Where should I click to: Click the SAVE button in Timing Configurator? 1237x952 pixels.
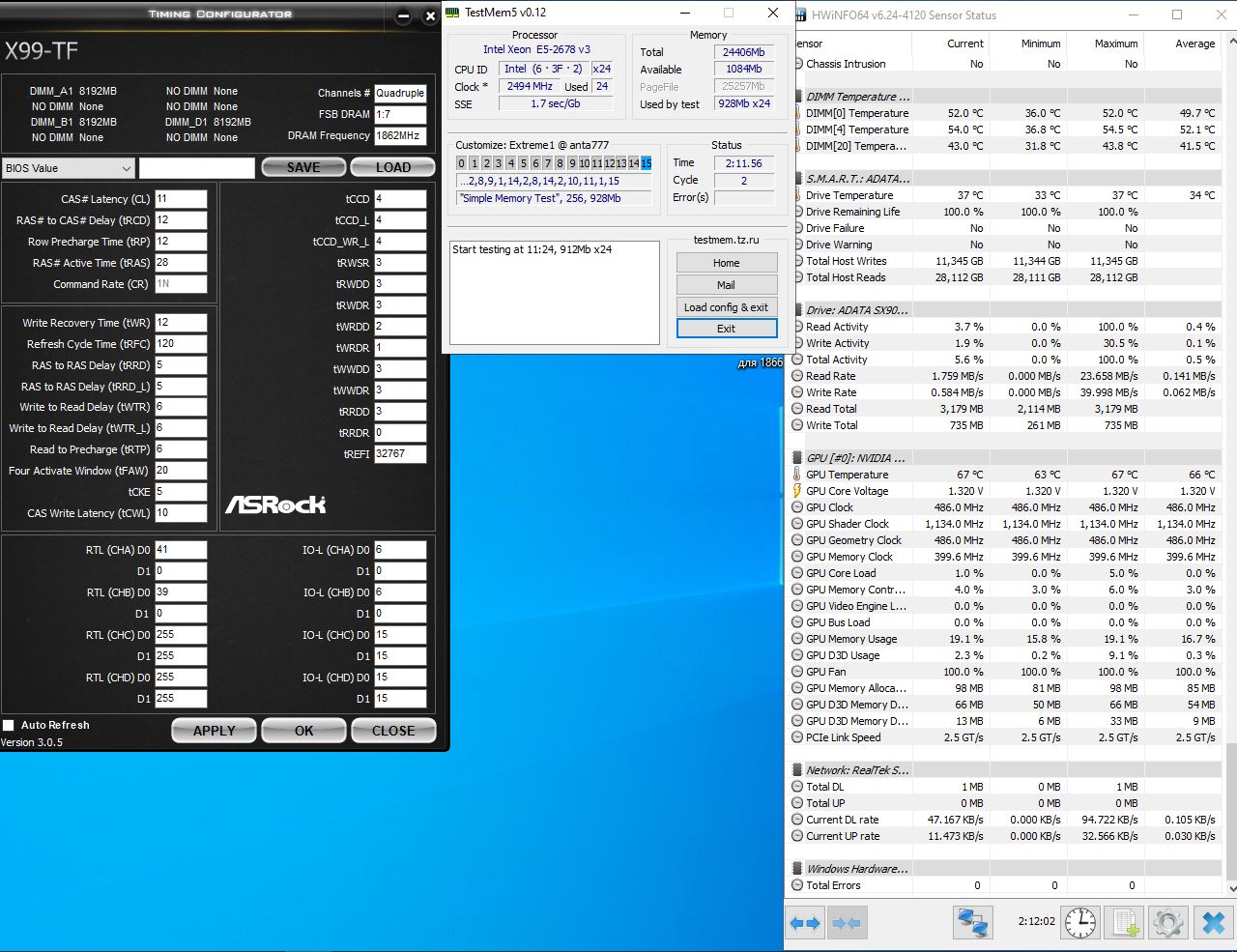[x=303, y=167]
